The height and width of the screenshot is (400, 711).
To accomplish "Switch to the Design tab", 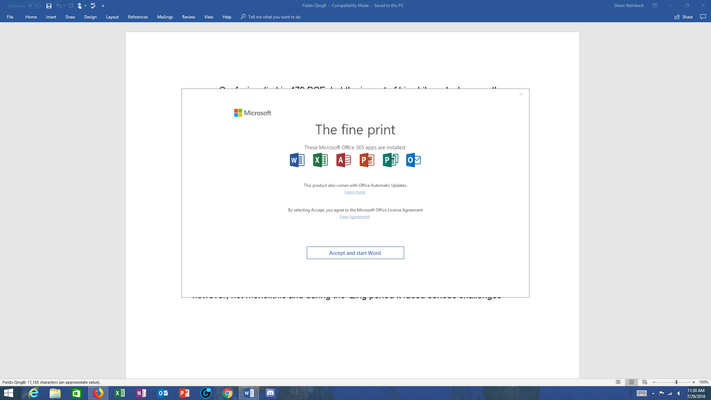I will [90, 17].
